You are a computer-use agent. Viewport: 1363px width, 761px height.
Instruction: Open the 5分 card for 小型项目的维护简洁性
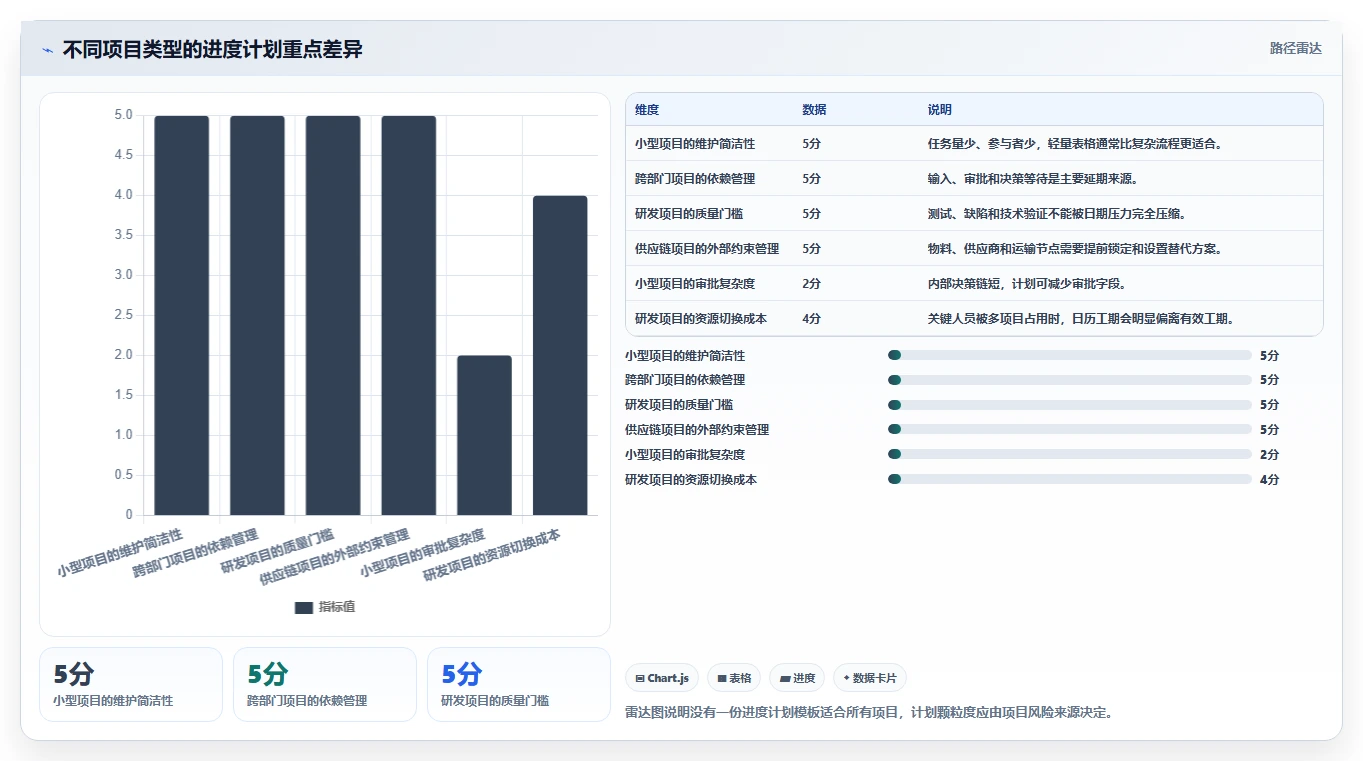point(131,684)
